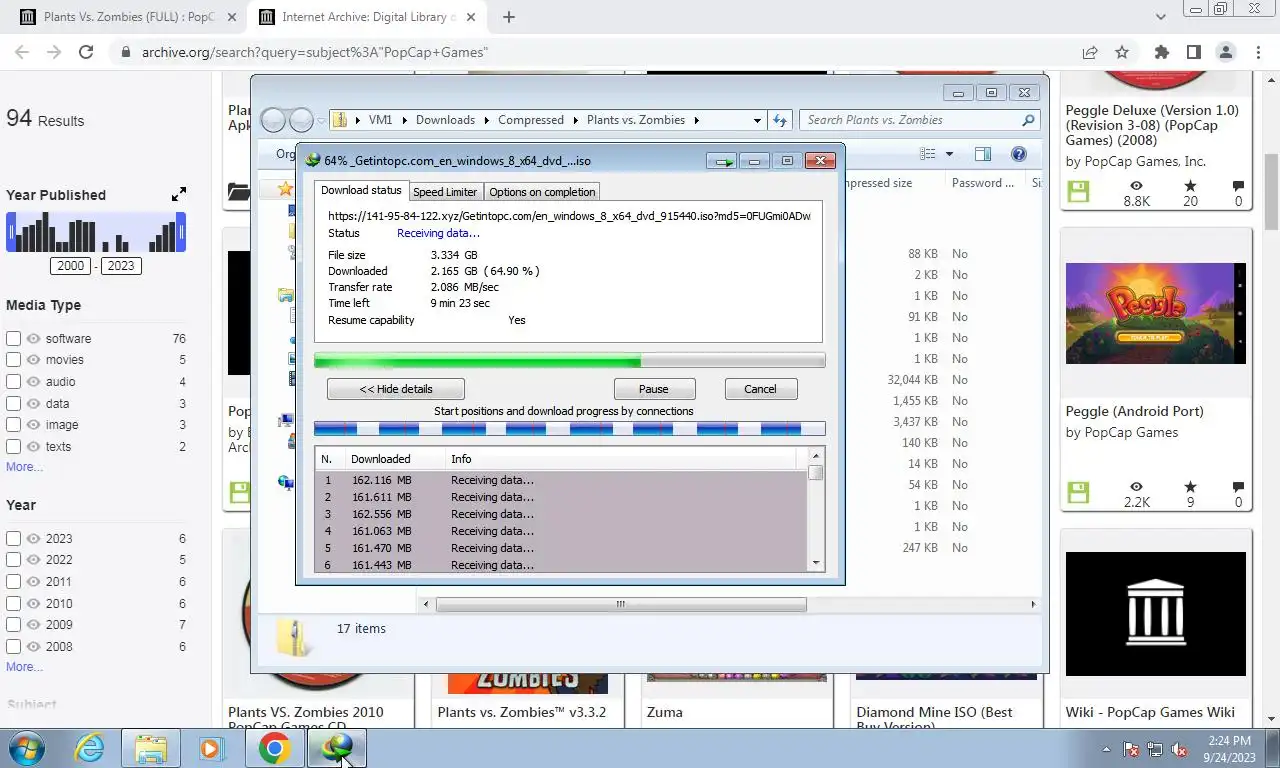Expand the Year Published histogram icon

pyautogui.click(x=178, y=194)
